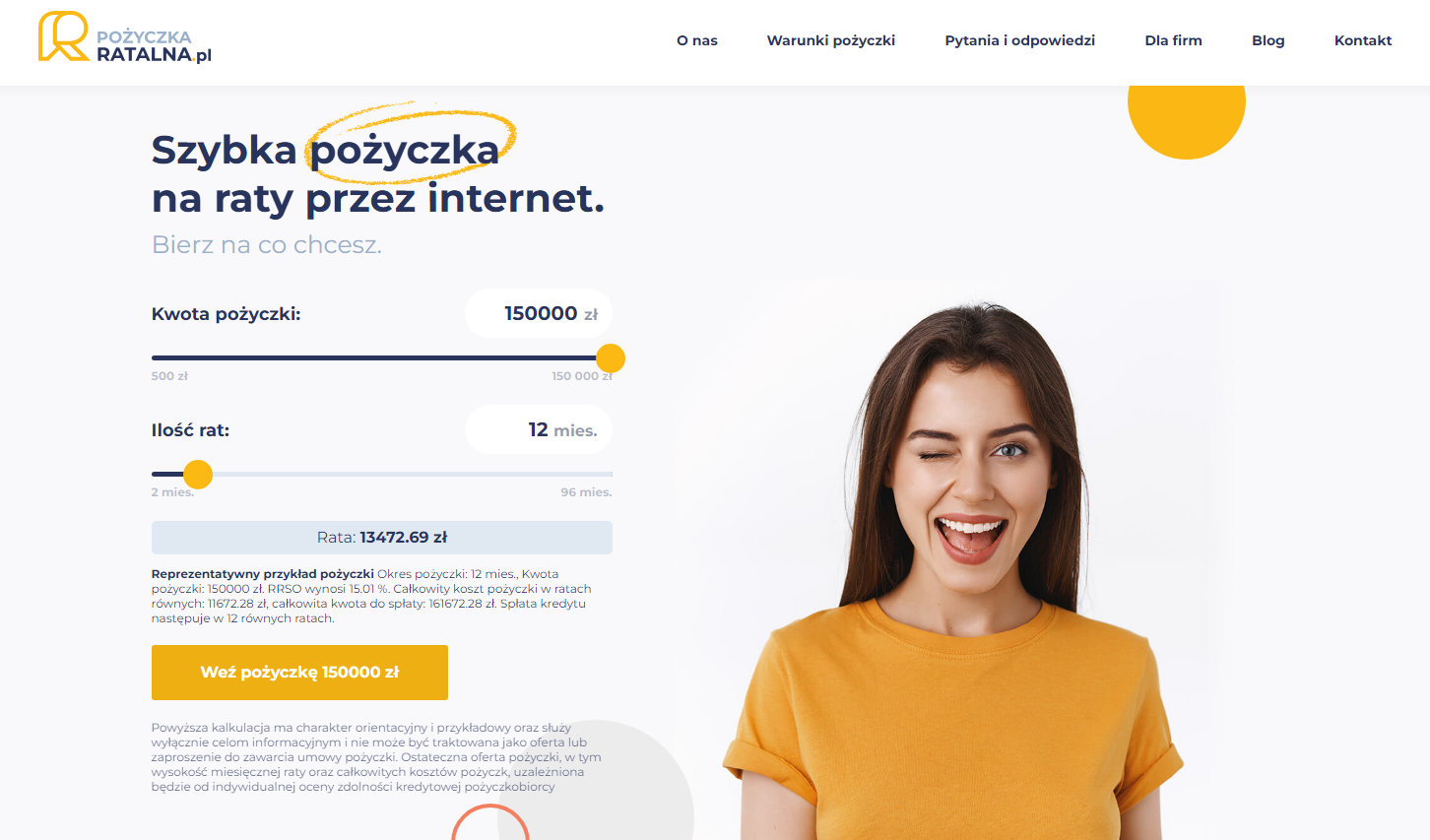Open the Kontakt page
This screenshot has width=1430, height=840.
1363,40
